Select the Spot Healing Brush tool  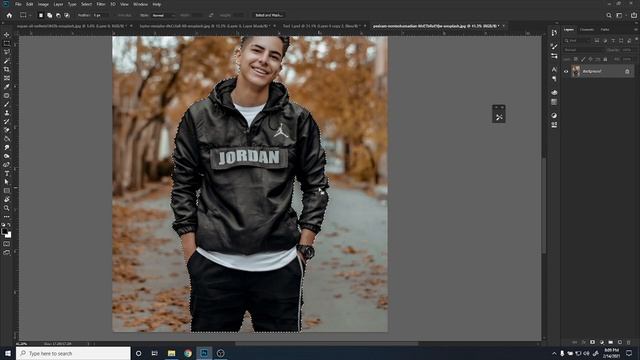pos(7,96)
